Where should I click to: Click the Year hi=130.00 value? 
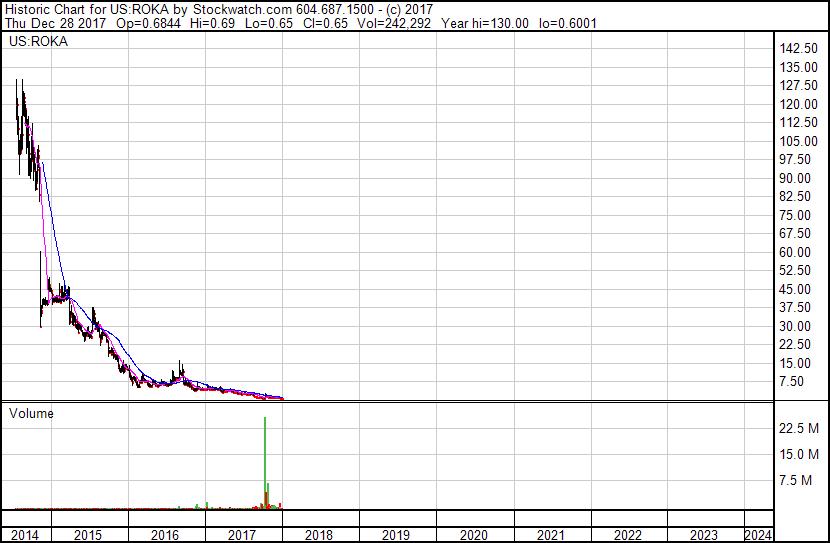pyautogui.click(x=485, y=24)
